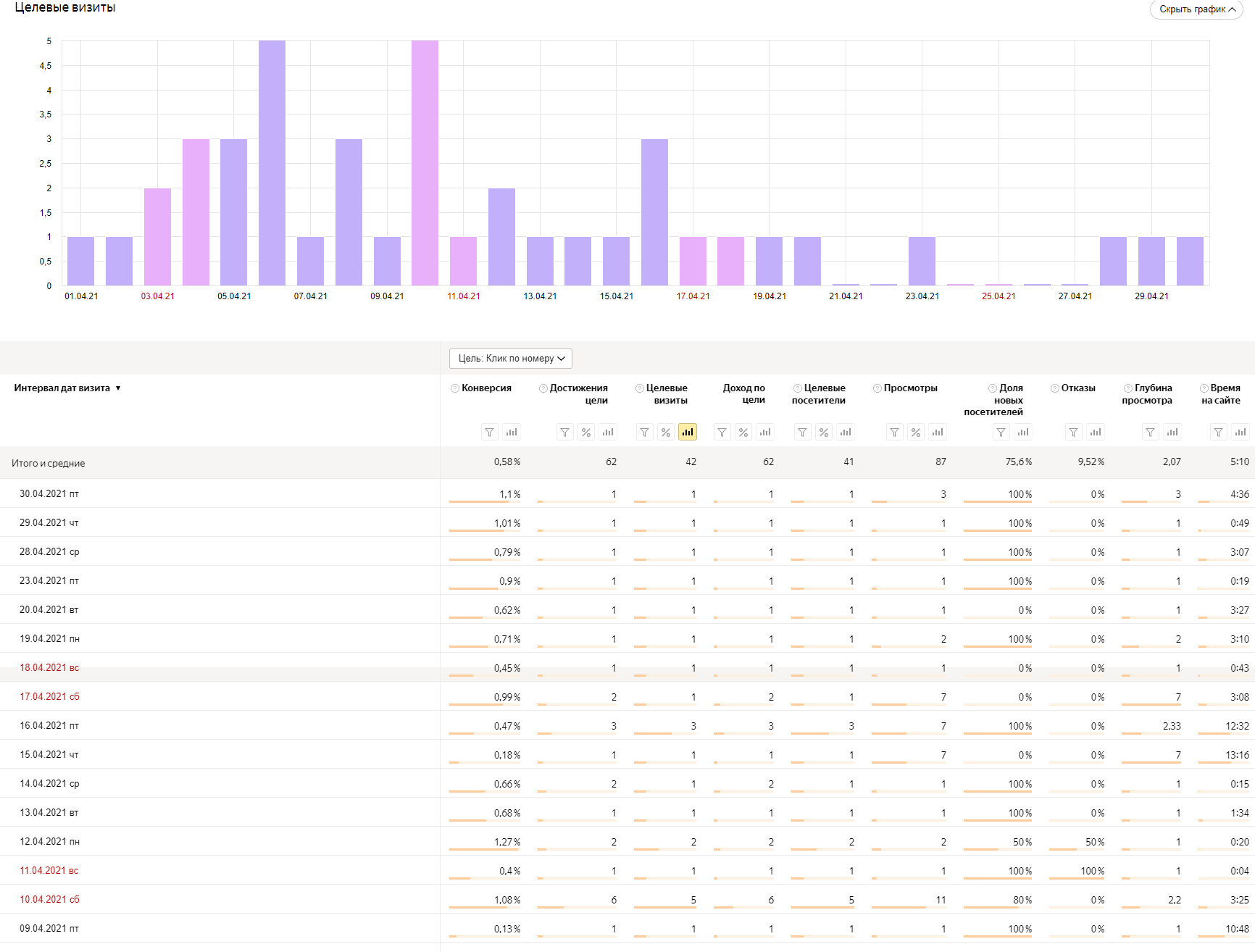The image size is (1255, 952).
Task: Toggle chart display for Отказы column
Action: [x=1096, y=433]
